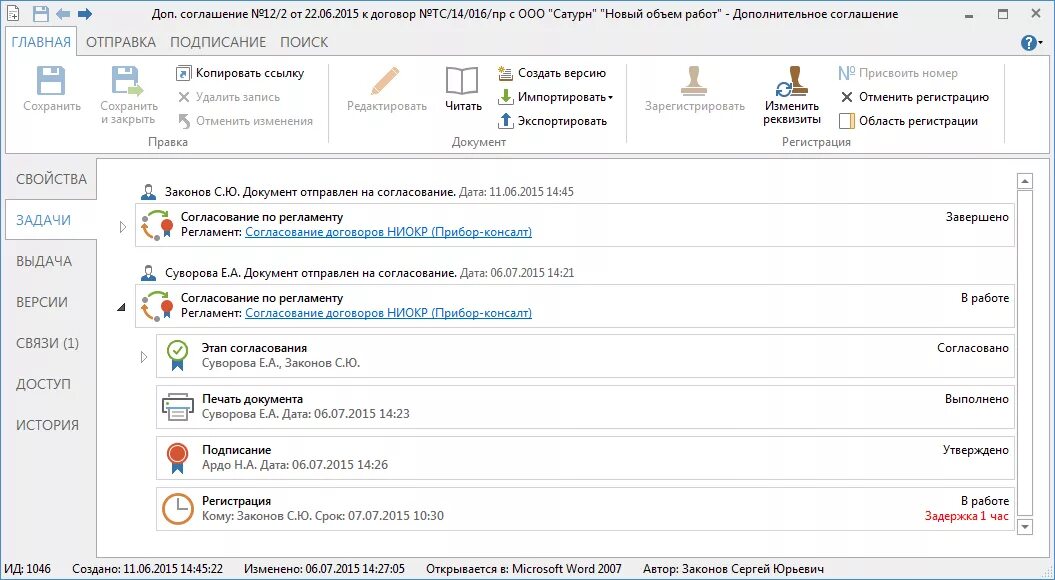Click Удалить запись
Viewport: 1055px width, 580px height.
(x=229, y=97)
